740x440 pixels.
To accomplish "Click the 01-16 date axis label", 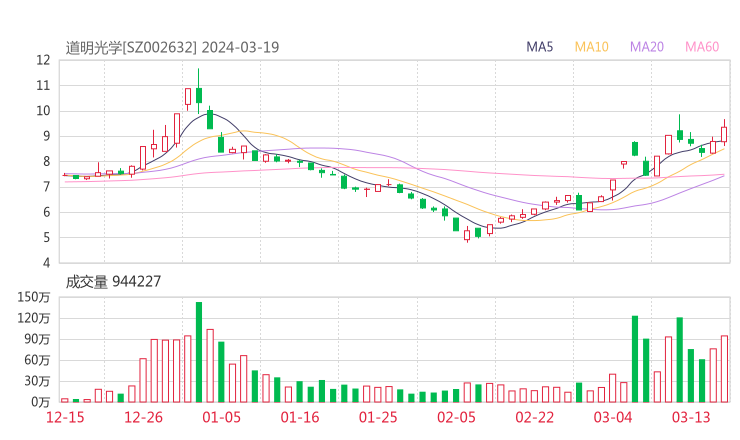I will [x=300, y=417].
